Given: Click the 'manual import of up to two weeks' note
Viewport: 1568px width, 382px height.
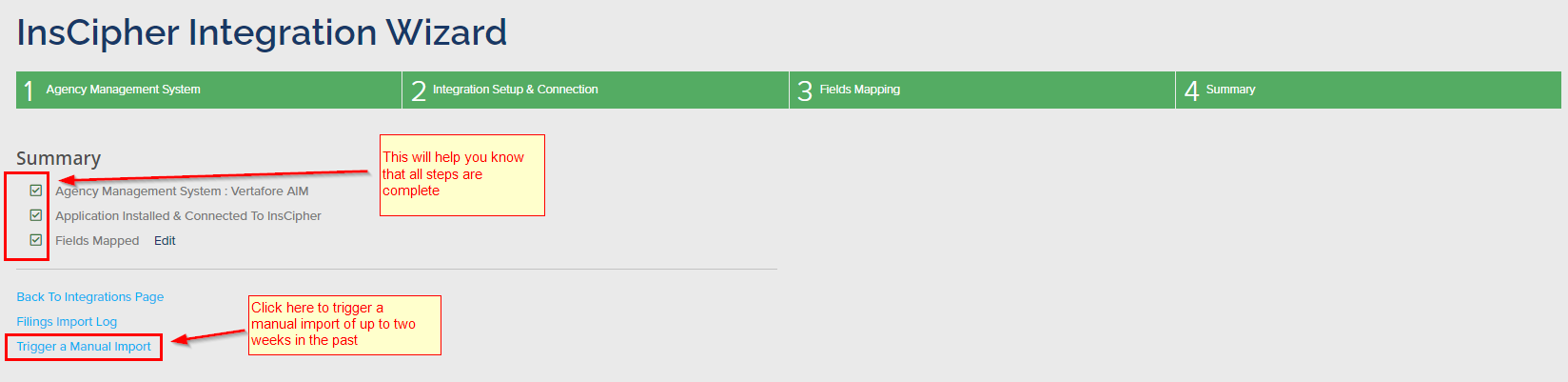Looking at the screenshot, I should click(344, 325).
